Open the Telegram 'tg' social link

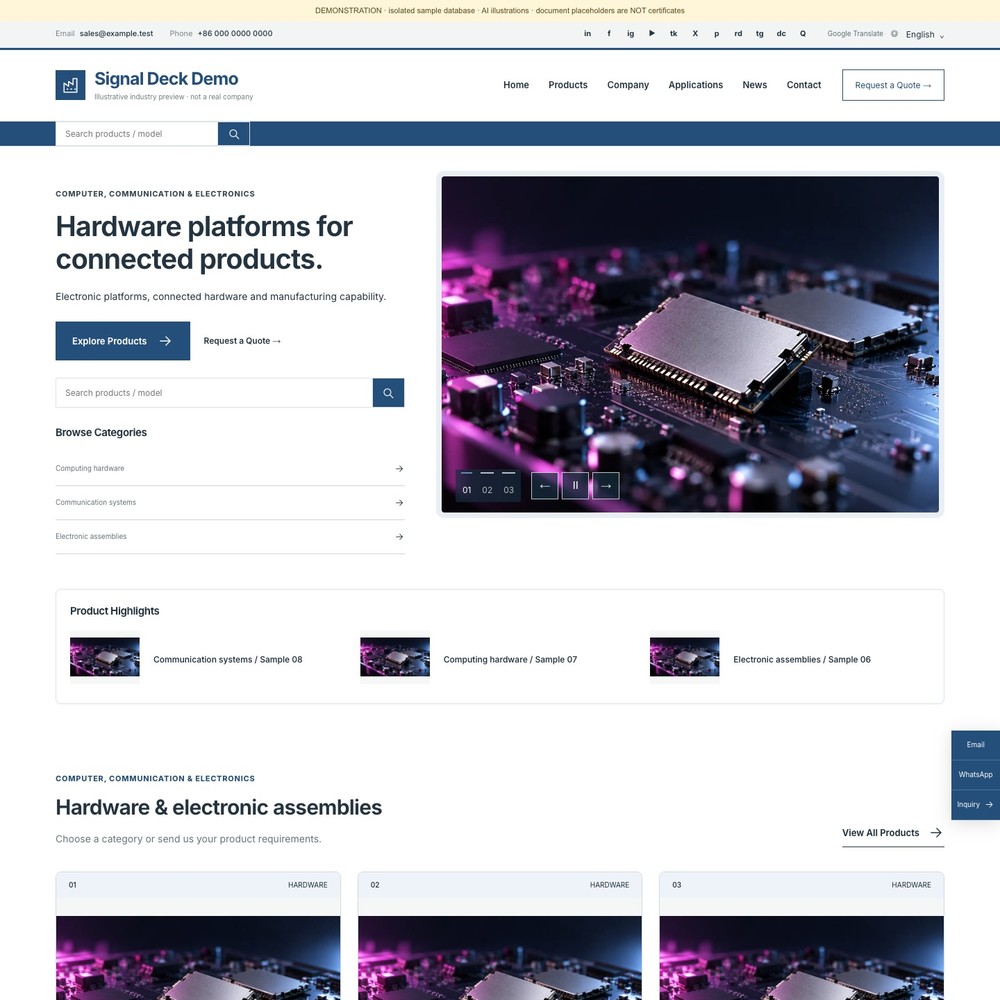(x=760, y=34)
